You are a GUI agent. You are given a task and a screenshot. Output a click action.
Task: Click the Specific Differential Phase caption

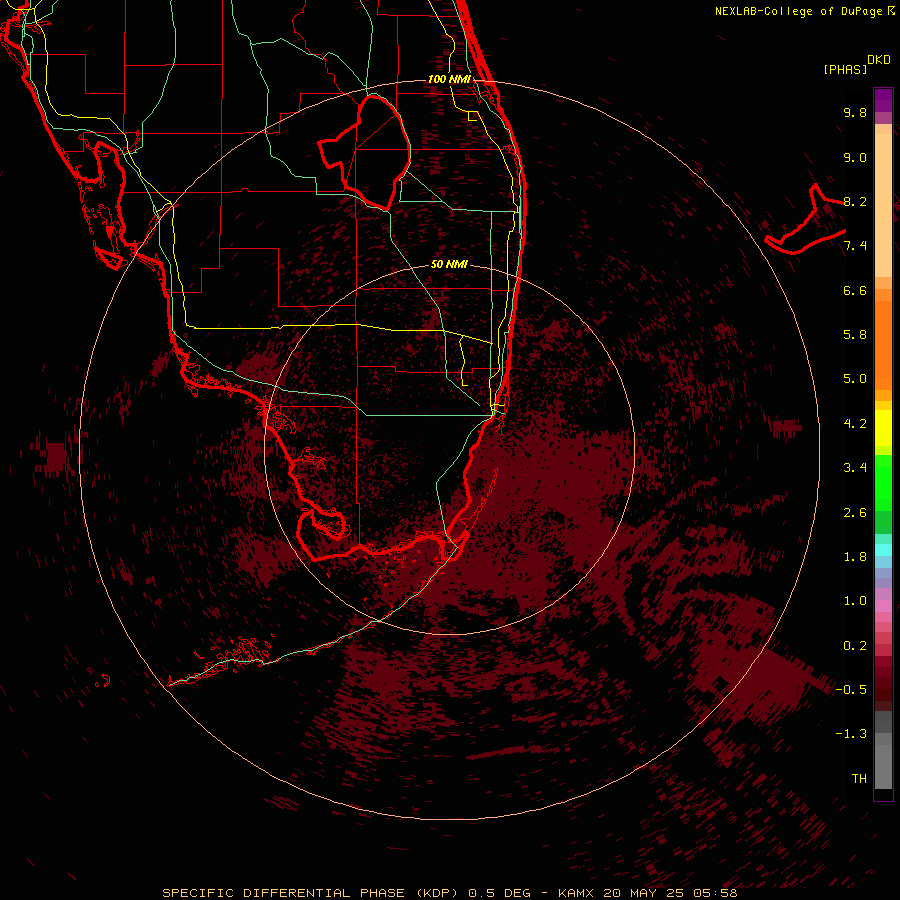tap(450, 893)
